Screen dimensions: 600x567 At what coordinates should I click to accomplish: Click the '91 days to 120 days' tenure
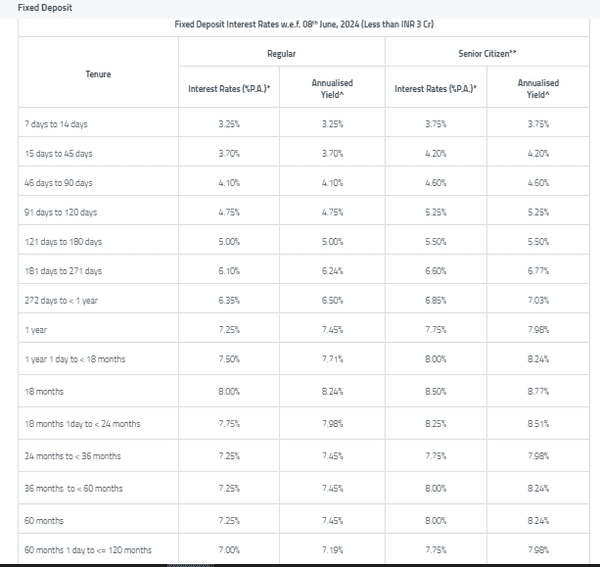click(x=60, y=213)
